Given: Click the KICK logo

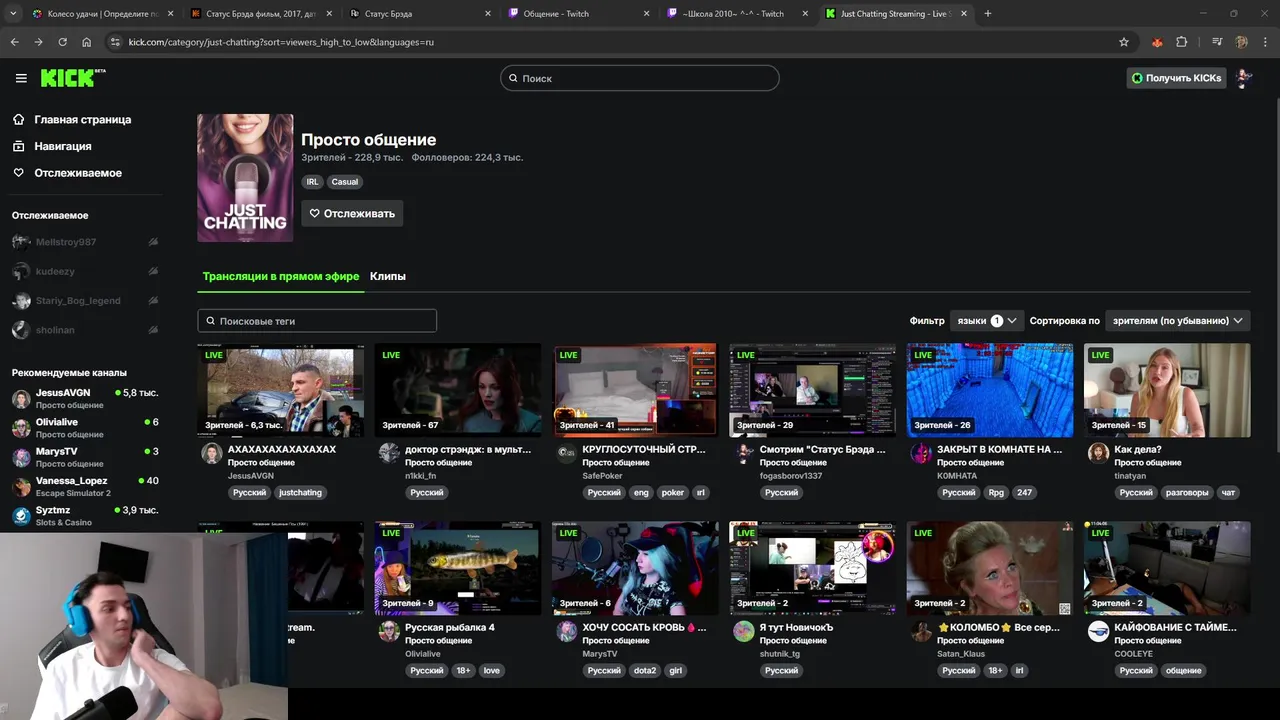Looking at the screenshot, I should tap(73, 78).
